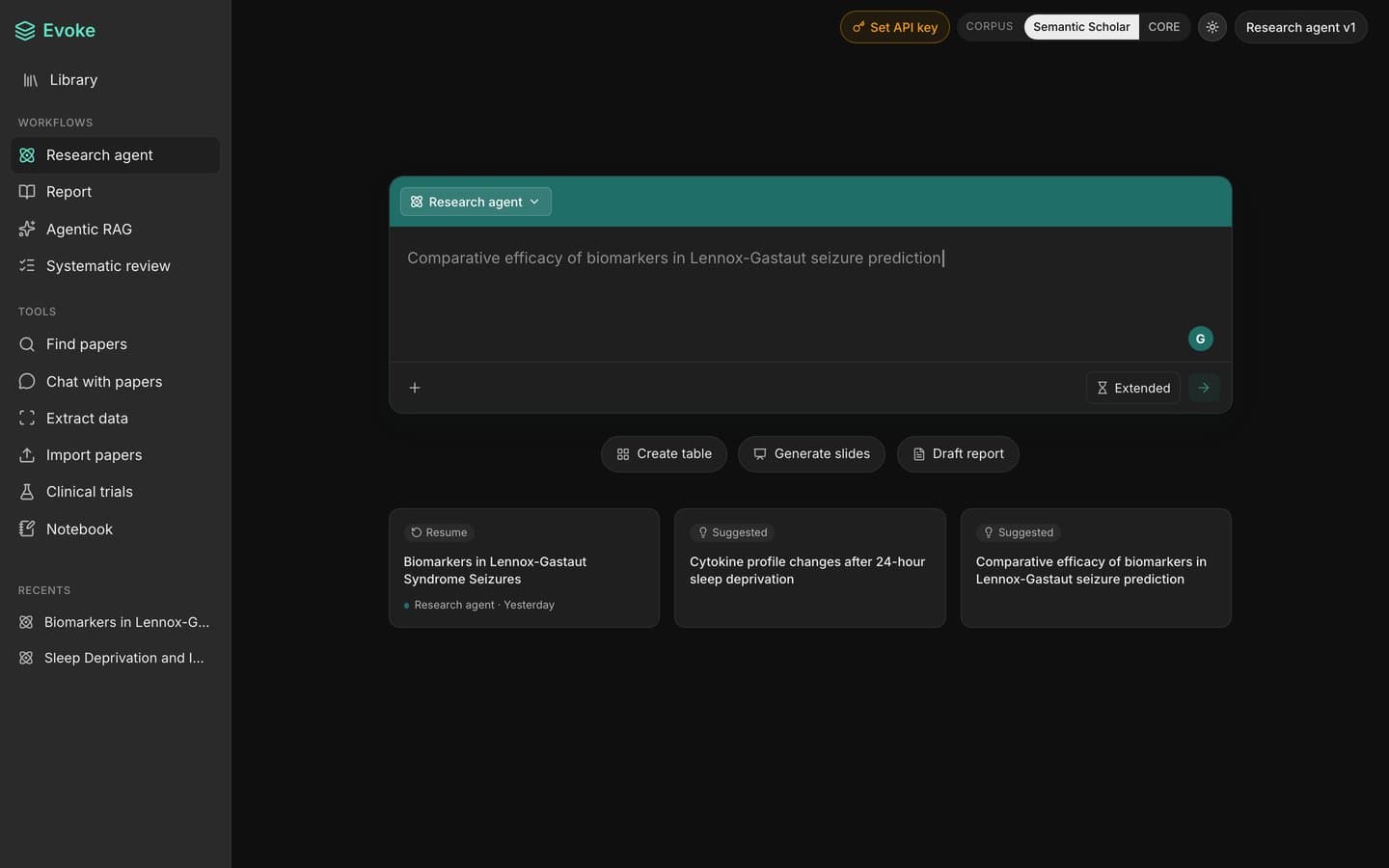The image size is (1389, 868).
Task: Select suggested Cytokine profile changes card
Action: point(810,568)
